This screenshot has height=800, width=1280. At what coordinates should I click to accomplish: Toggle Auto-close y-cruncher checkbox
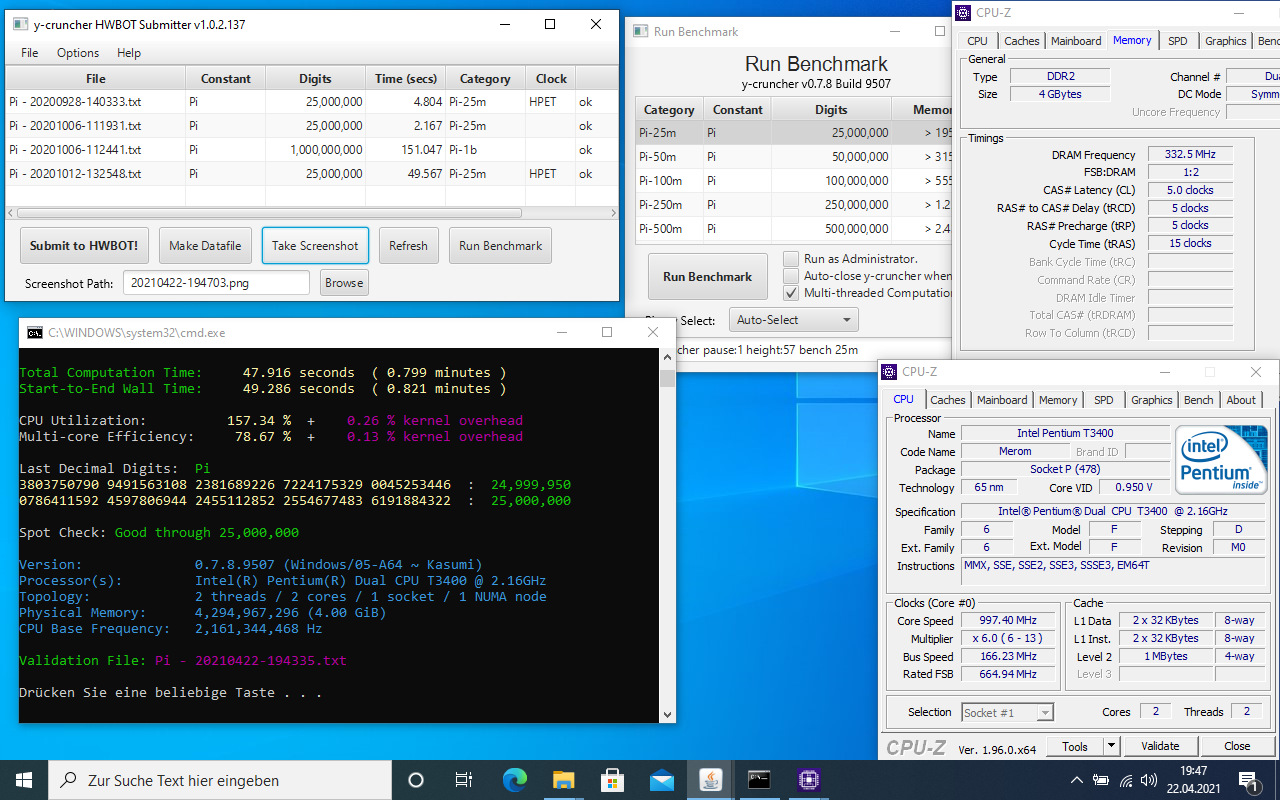(791, 276)
